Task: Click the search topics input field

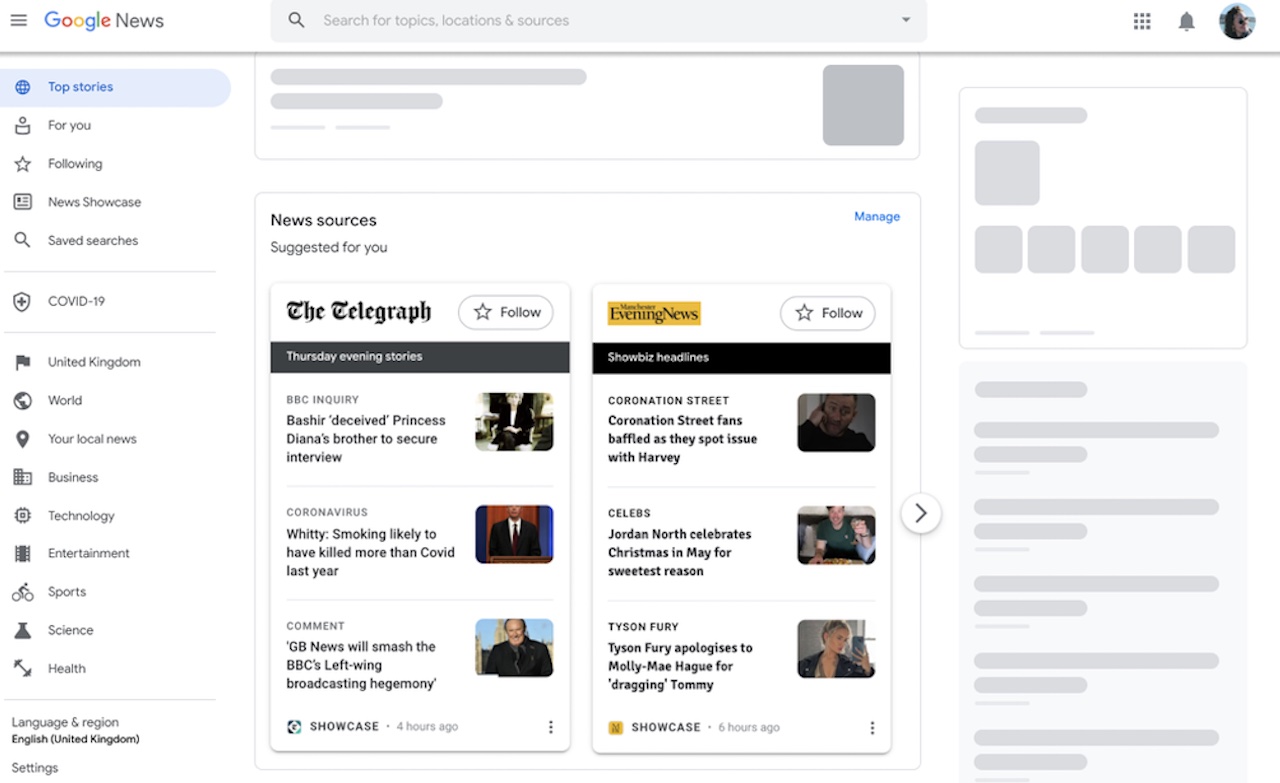Action: [600, 20]
